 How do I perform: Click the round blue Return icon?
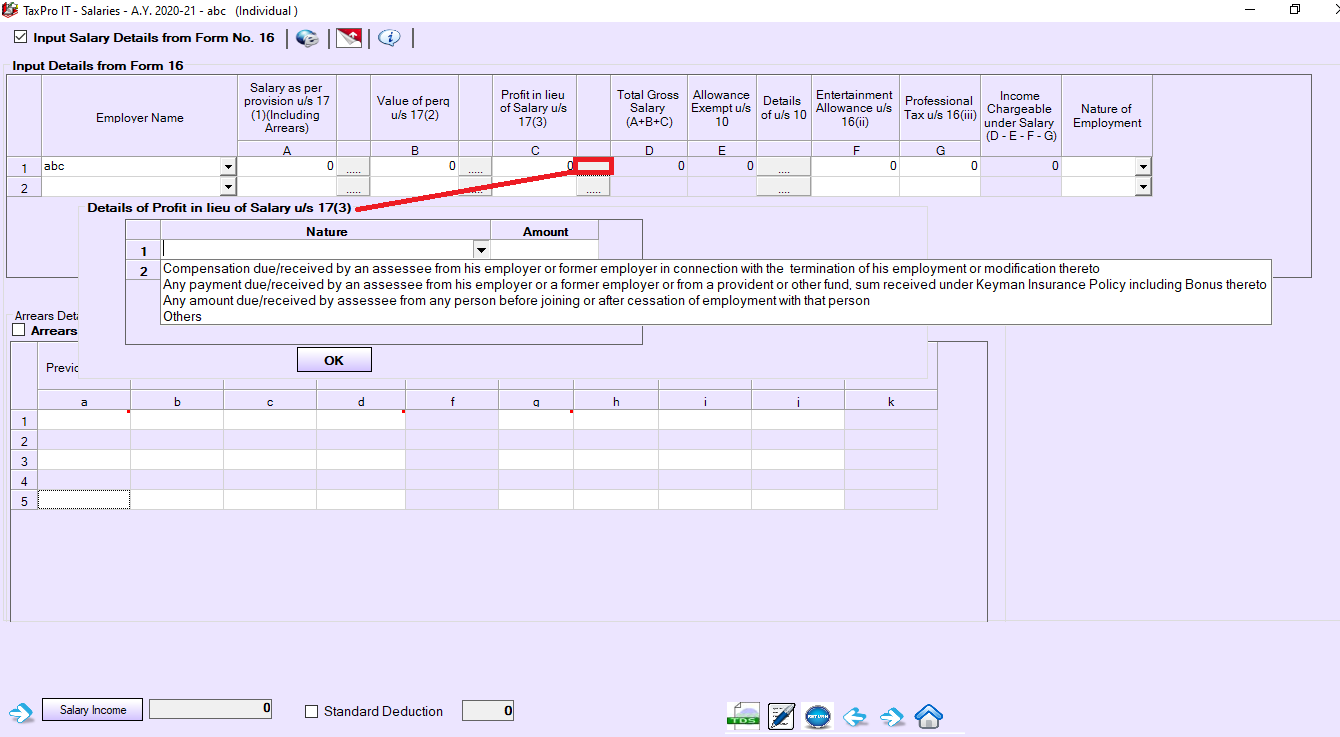pos(818,716)
